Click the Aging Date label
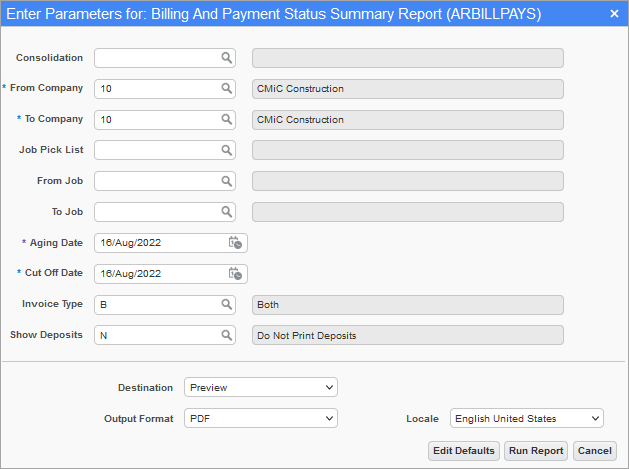The width and height of the screenshot is (629, 469). (x=56, y=243)
